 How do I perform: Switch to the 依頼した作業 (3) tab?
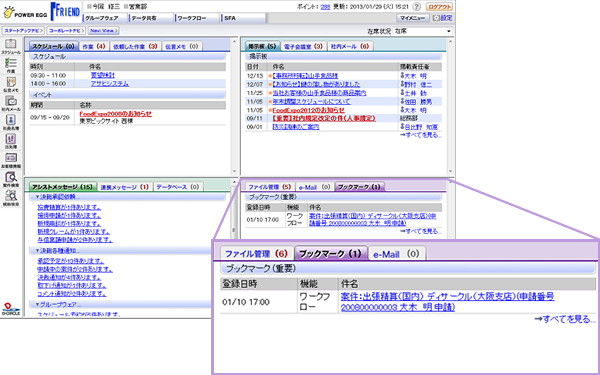click(135, 47)
